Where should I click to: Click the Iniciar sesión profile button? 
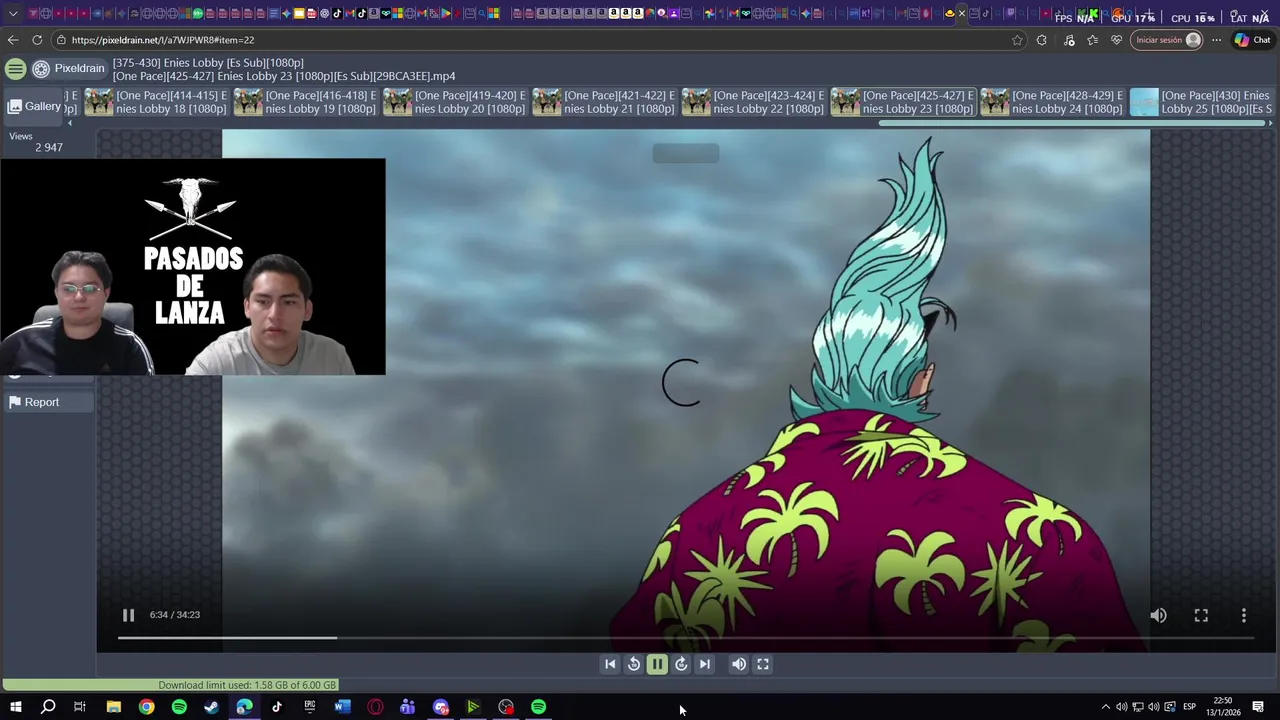pos(1166,40)
